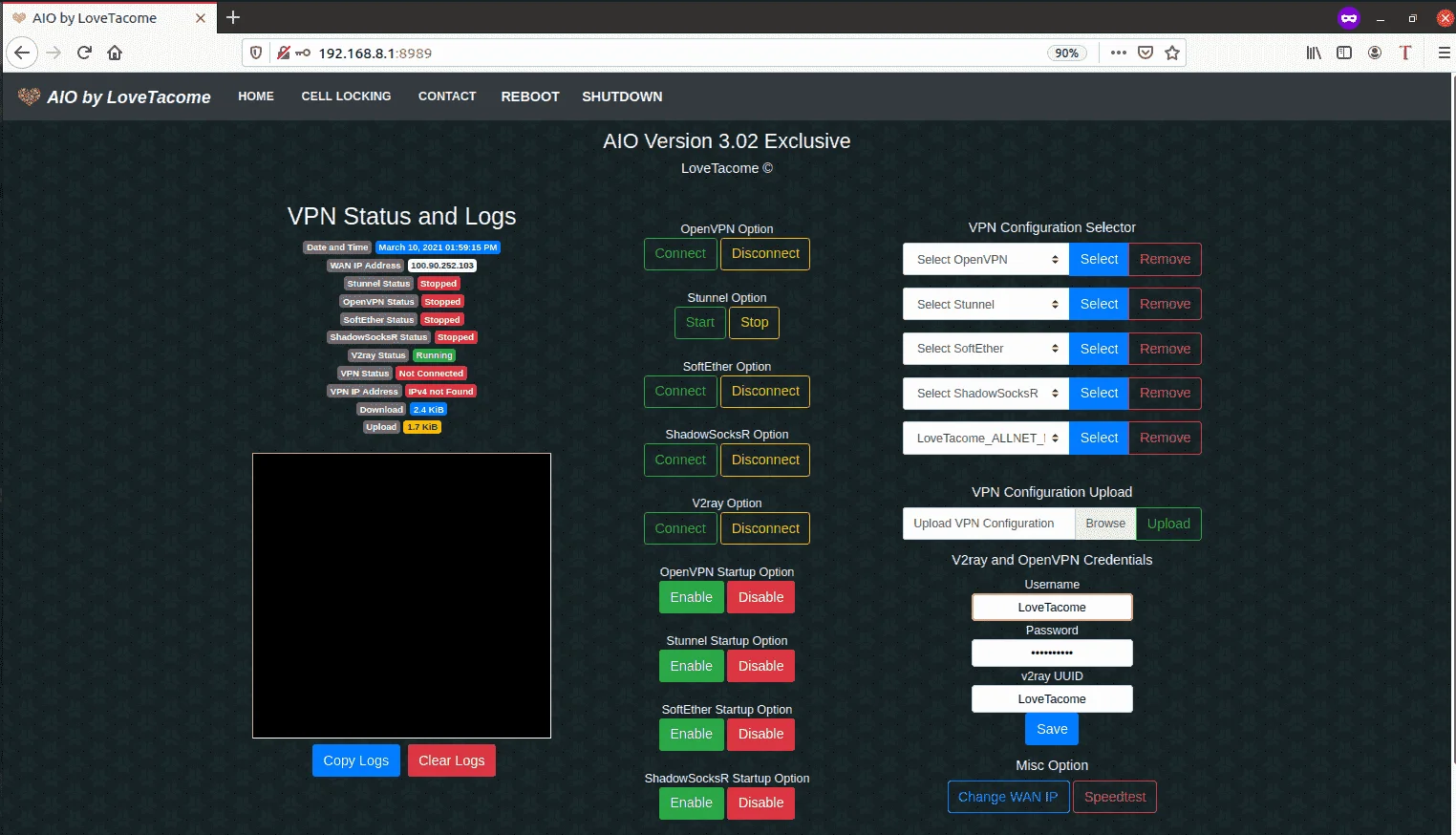Screen dimensions: 1456x835
Task: Open the Select Stunnel dropdown
Action: (985, 304)
